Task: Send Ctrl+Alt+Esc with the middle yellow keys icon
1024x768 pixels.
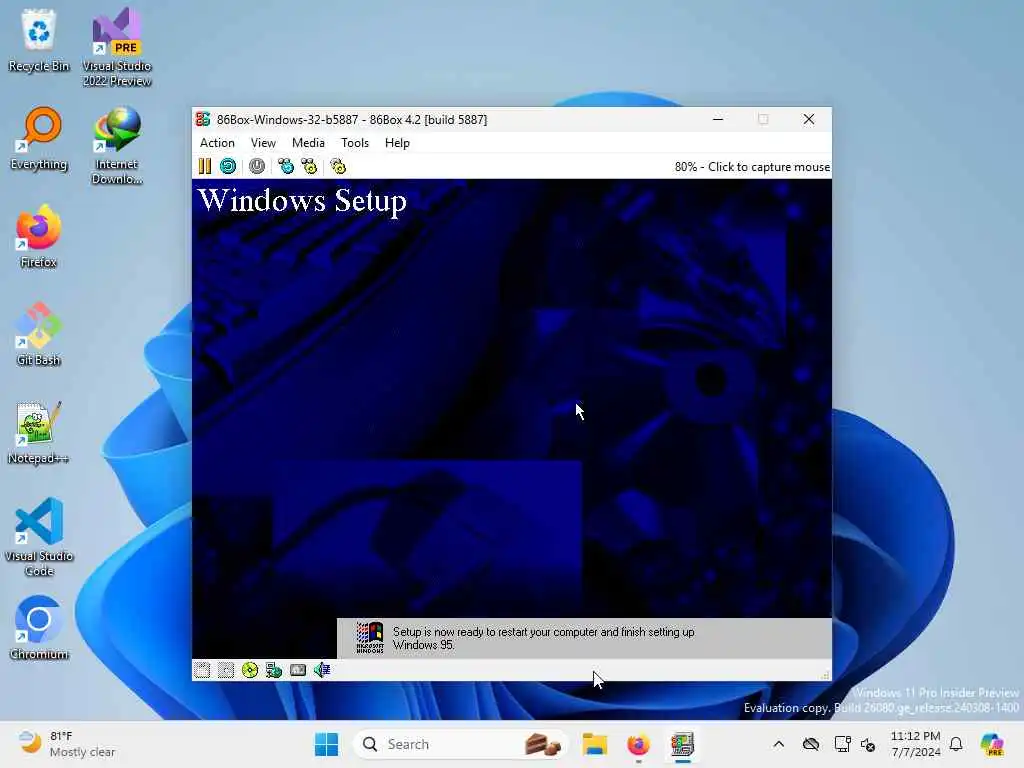Action: coord(309,167)
